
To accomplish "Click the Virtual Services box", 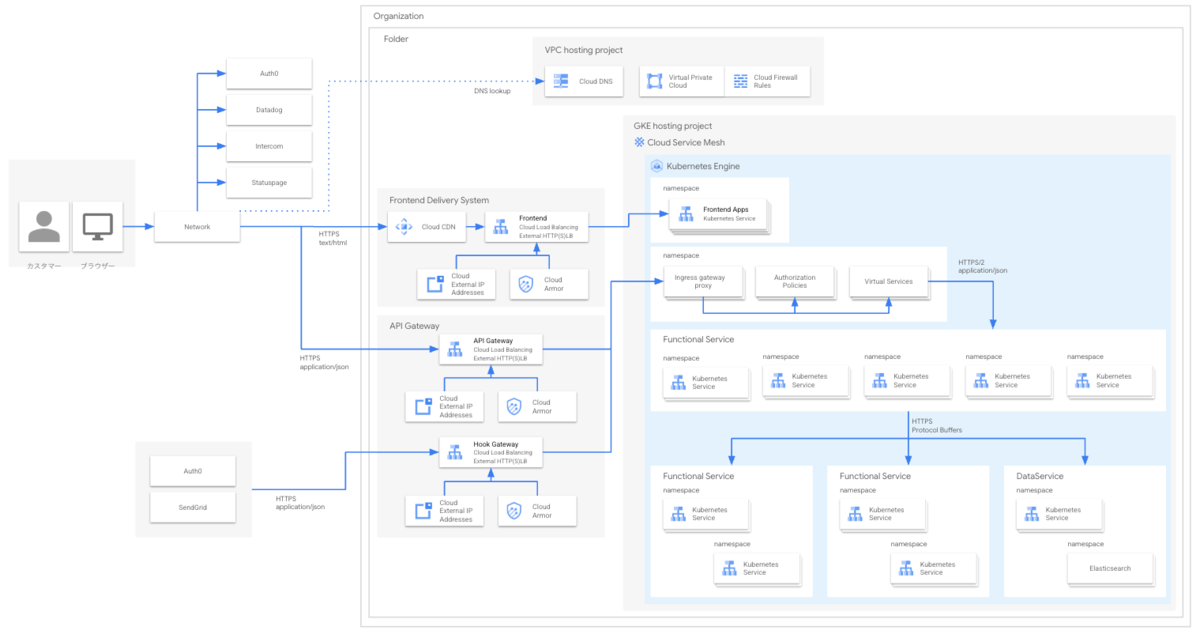I will click(x=887, y=281).
